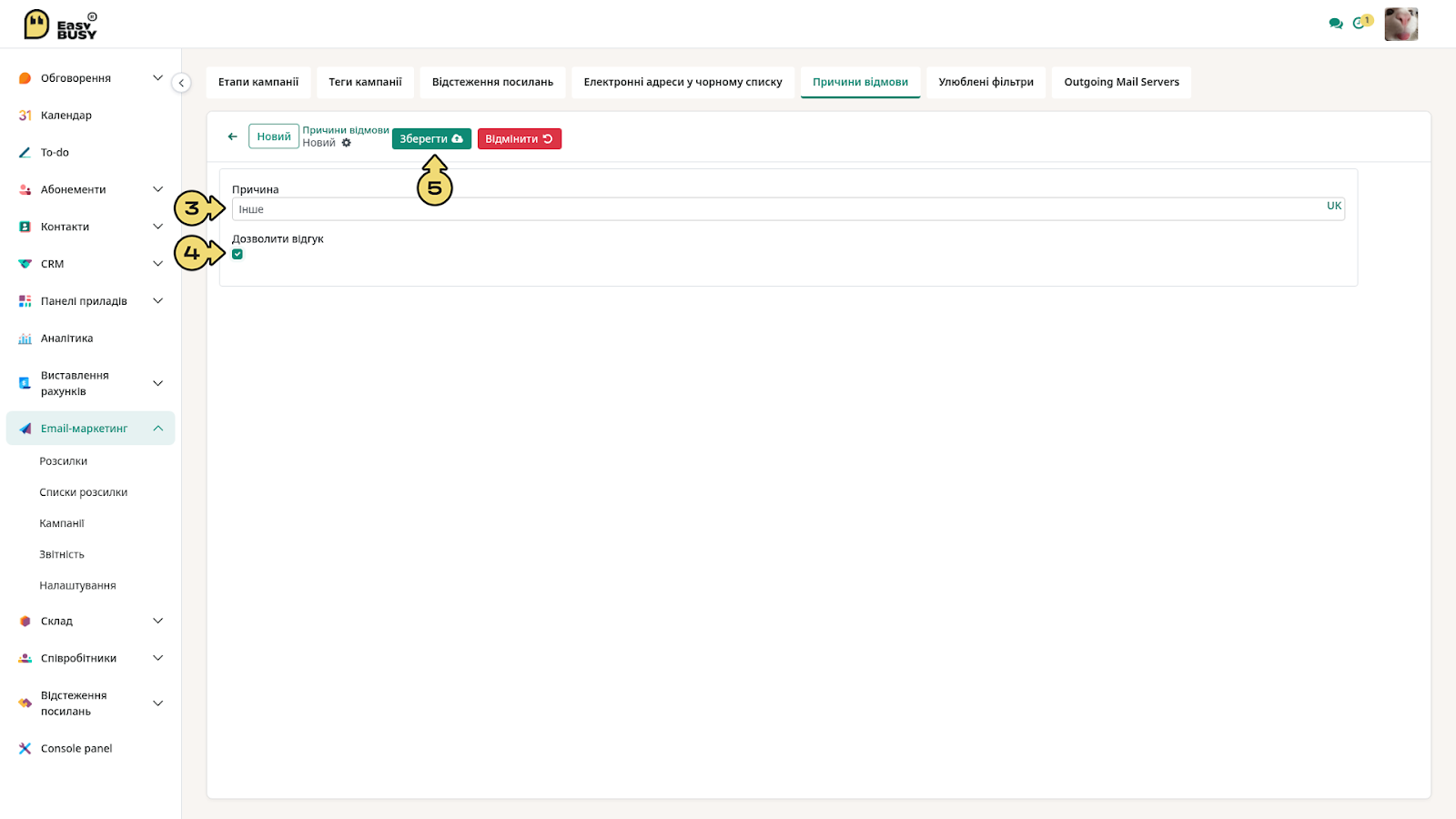The height and width of the screenshot is (819, 1456).
Task: Click the Панелі приладів icon
Action: pyautogui.click(x=25, y=301)
